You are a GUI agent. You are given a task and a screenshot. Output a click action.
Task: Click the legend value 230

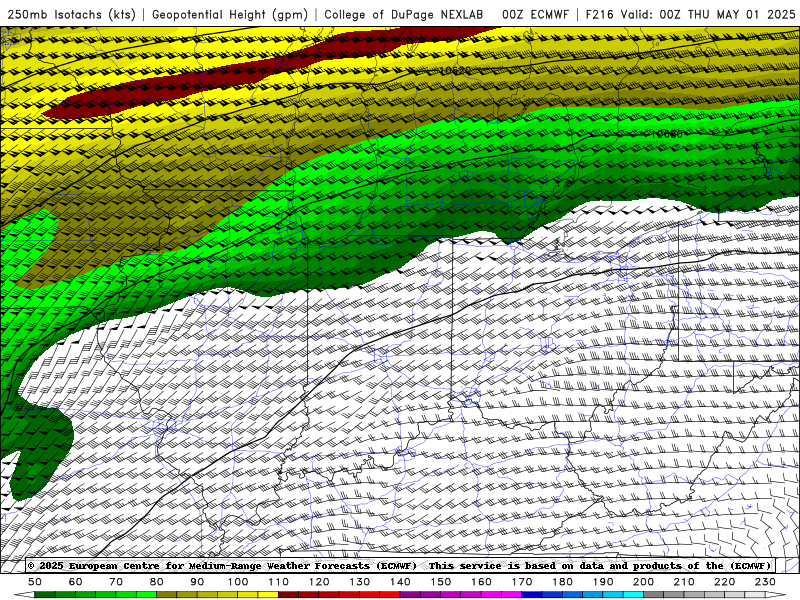(x=765, y=582)
